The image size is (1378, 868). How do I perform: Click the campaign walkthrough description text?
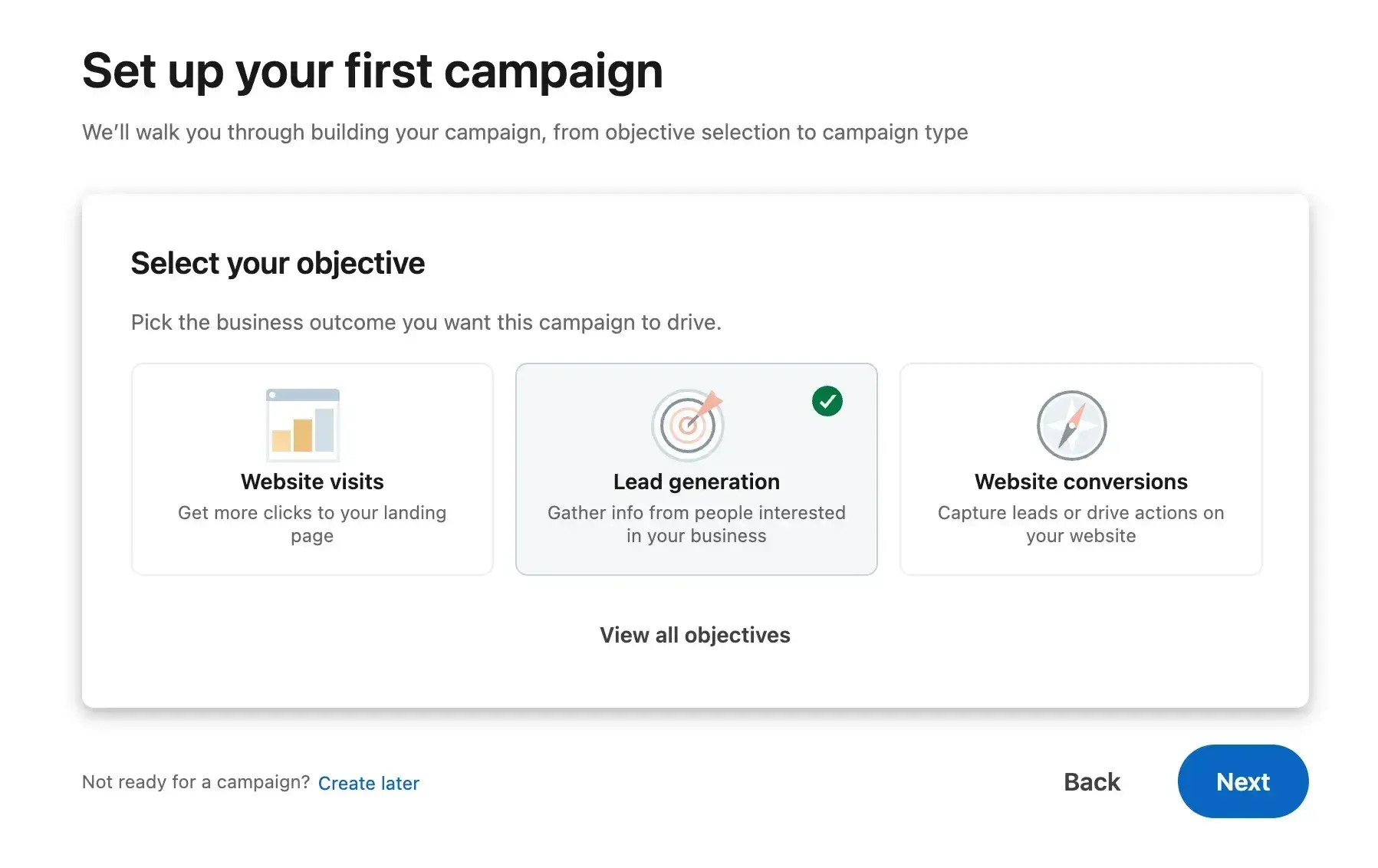point(525,132)
